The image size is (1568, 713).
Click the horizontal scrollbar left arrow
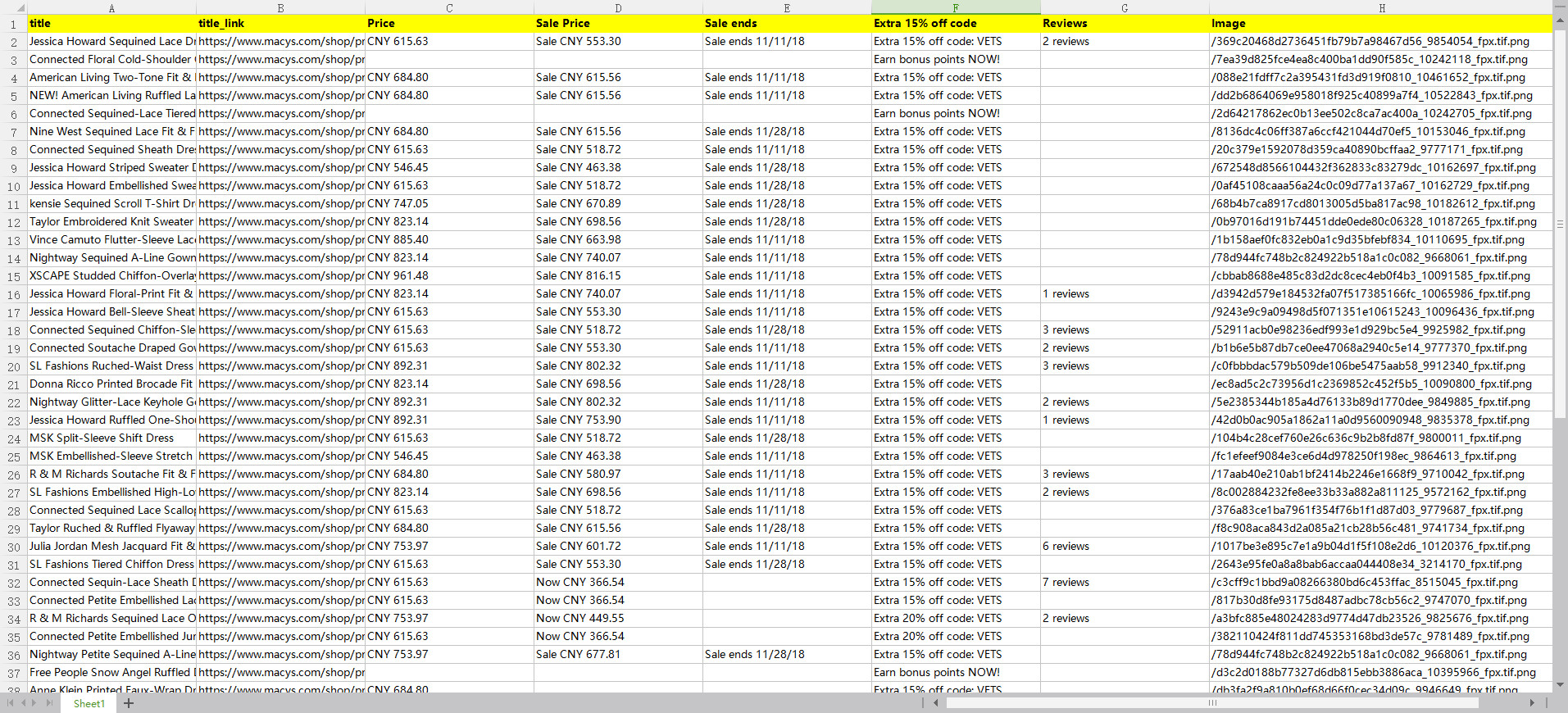pos(935,702)
